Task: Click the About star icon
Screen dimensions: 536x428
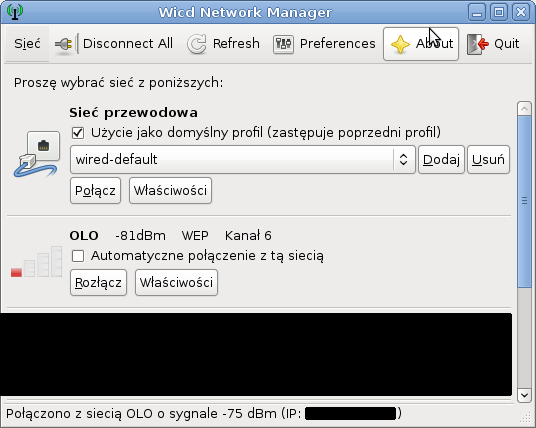Action: coord(400,44)
